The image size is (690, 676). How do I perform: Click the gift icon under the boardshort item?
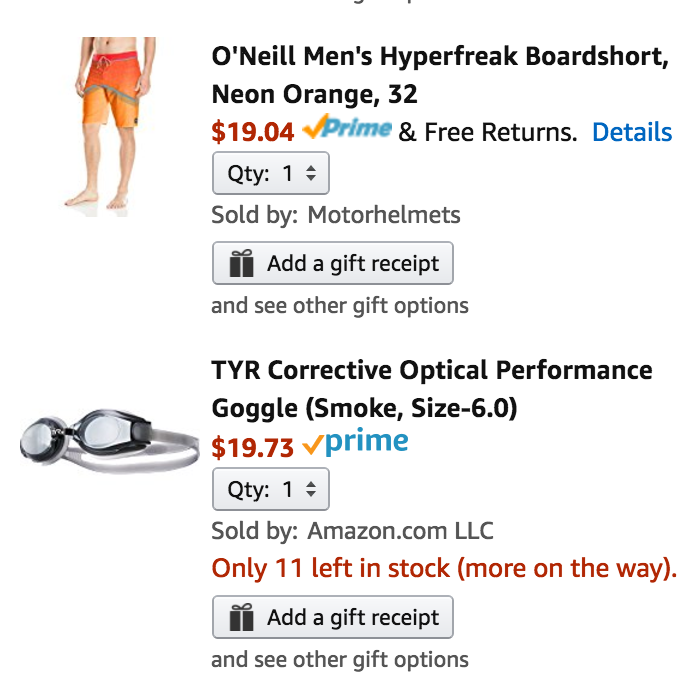[x=241, y=264]
